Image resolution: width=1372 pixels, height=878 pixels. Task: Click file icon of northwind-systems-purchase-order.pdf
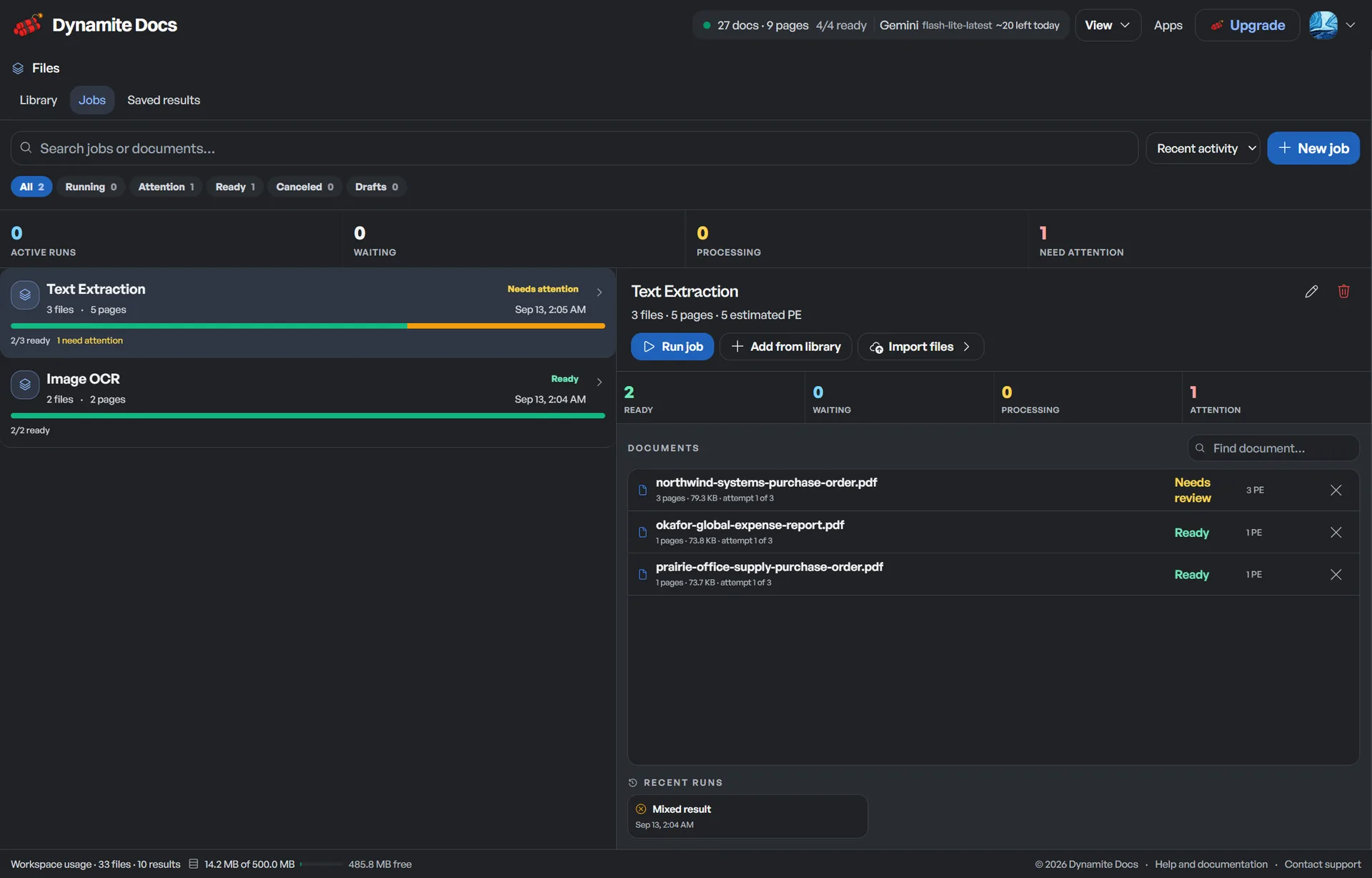click(x=642, y=490)
